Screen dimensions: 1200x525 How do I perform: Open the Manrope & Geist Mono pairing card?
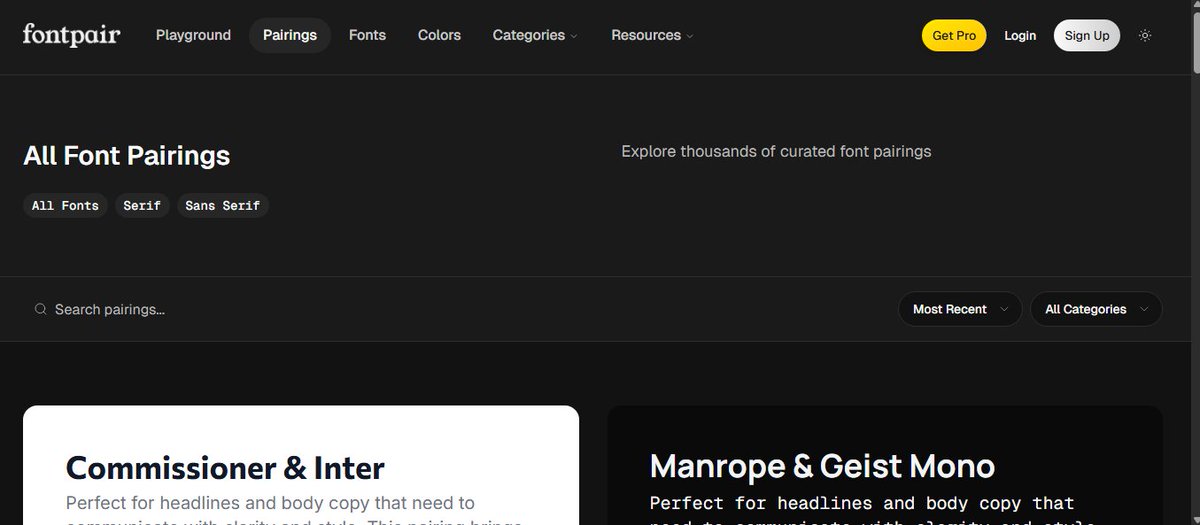885,465
